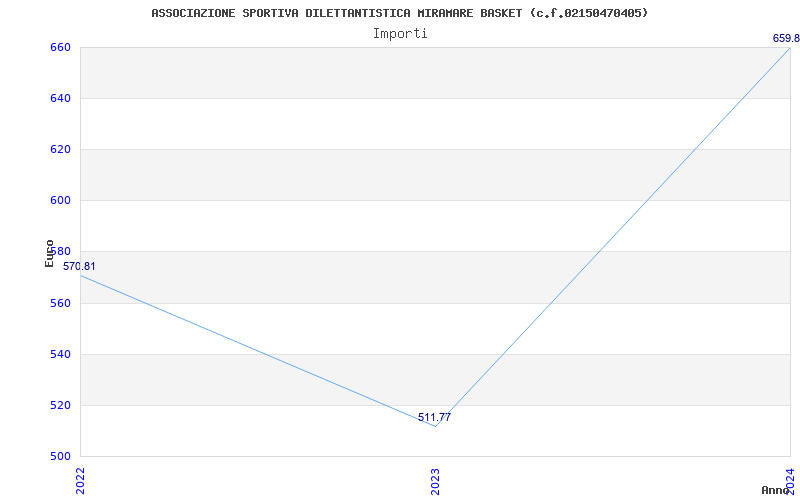
Task: Click the 2022 x-axis label
Action: click(x=80, y=481)
